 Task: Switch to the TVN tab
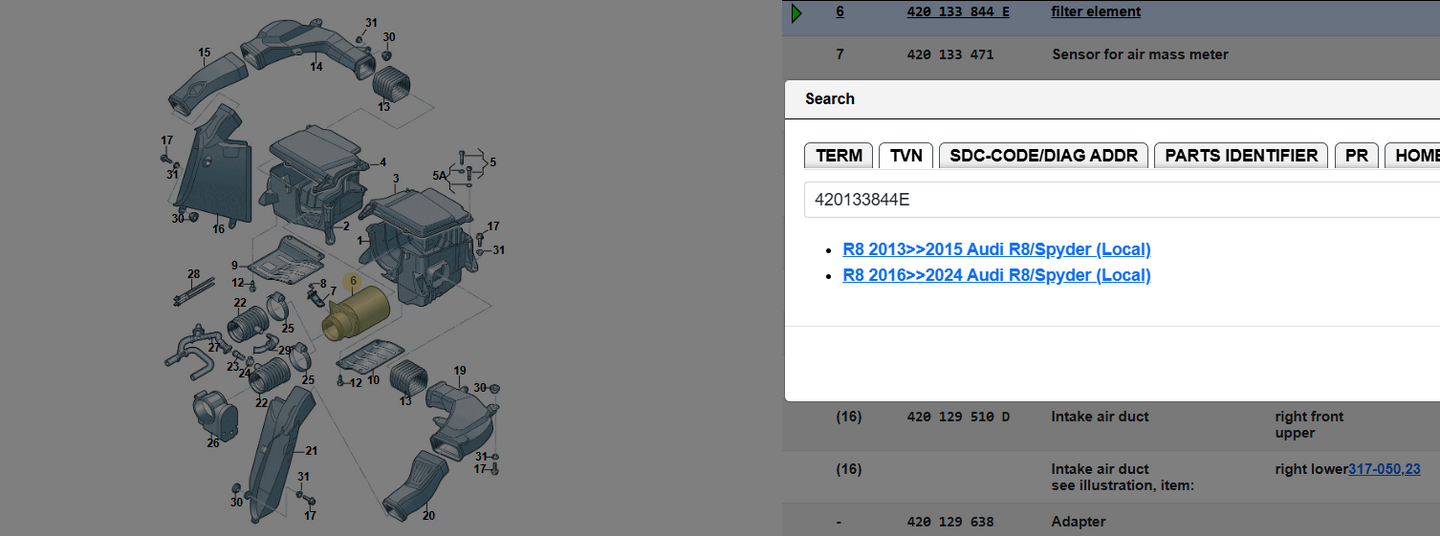click(x=906, y=155)
